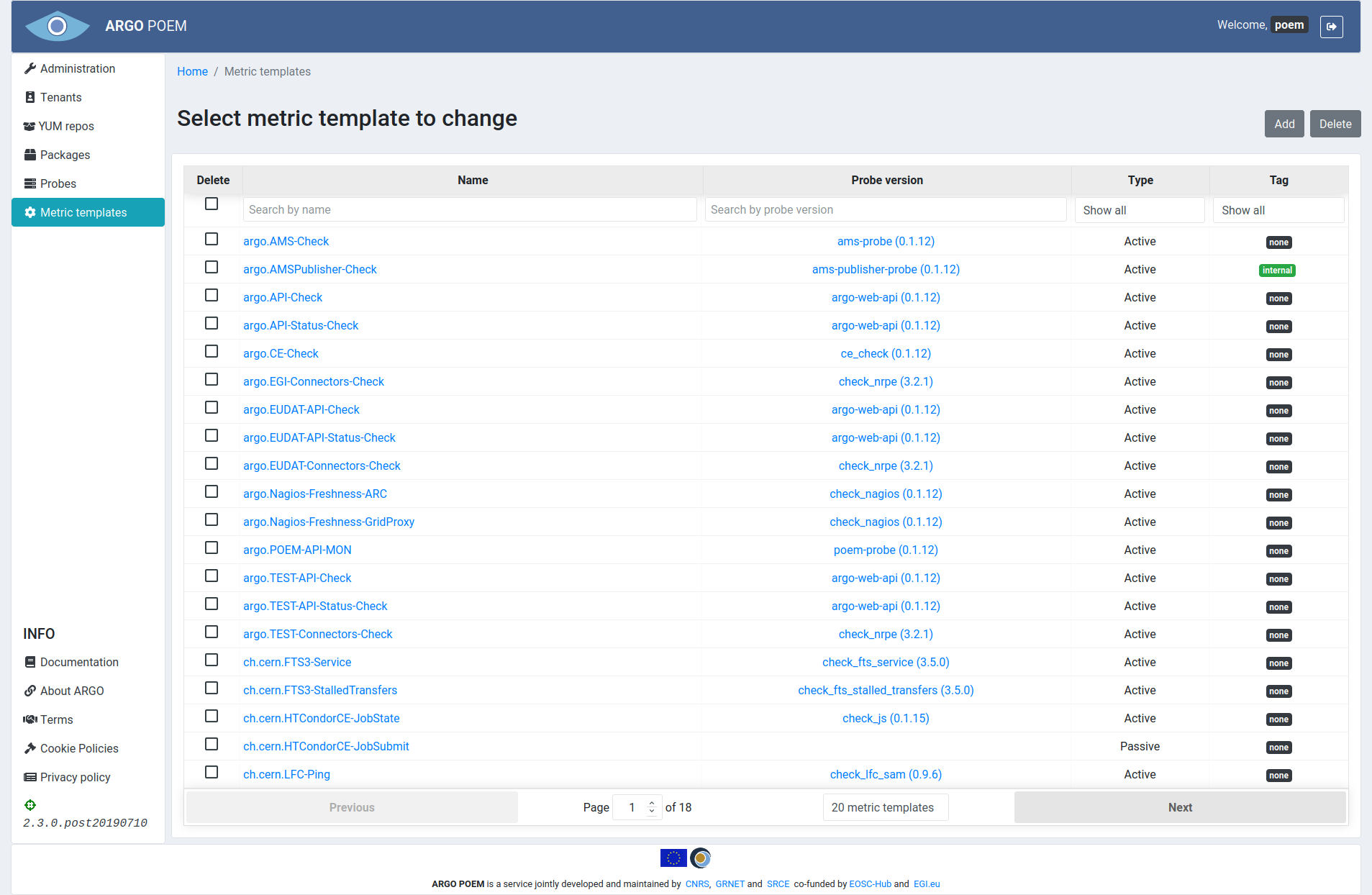The width and height of the screenshot is (1372, 895).
Task: Click the Tenants ID badge icon
Action: tap(30, 97)
